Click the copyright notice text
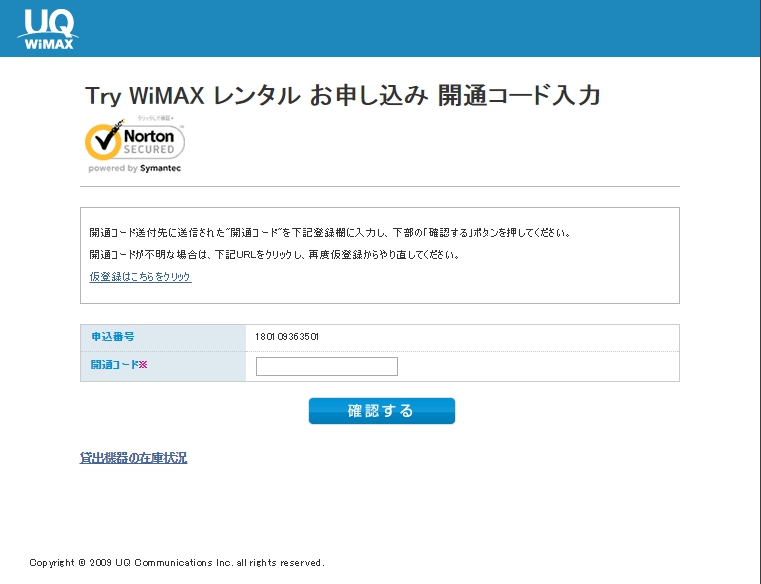 [x=177, y=563]
